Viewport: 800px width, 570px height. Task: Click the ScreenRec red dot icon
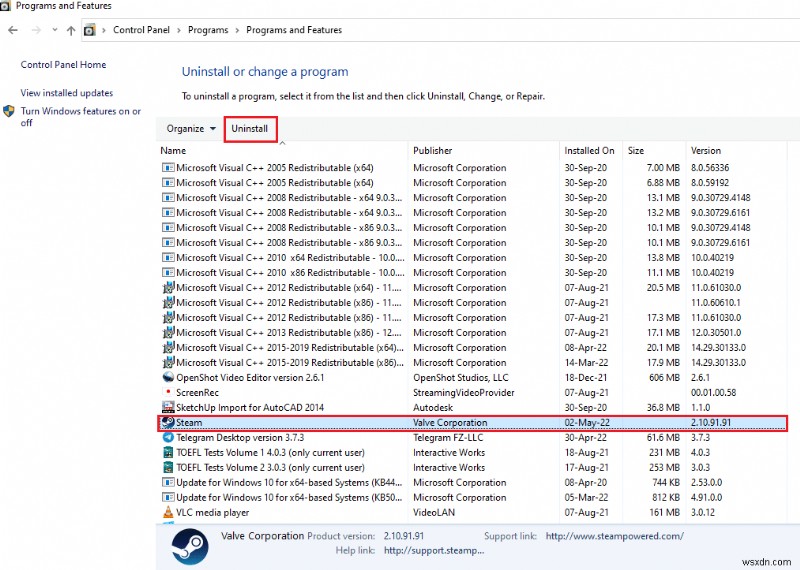point(168,392)
